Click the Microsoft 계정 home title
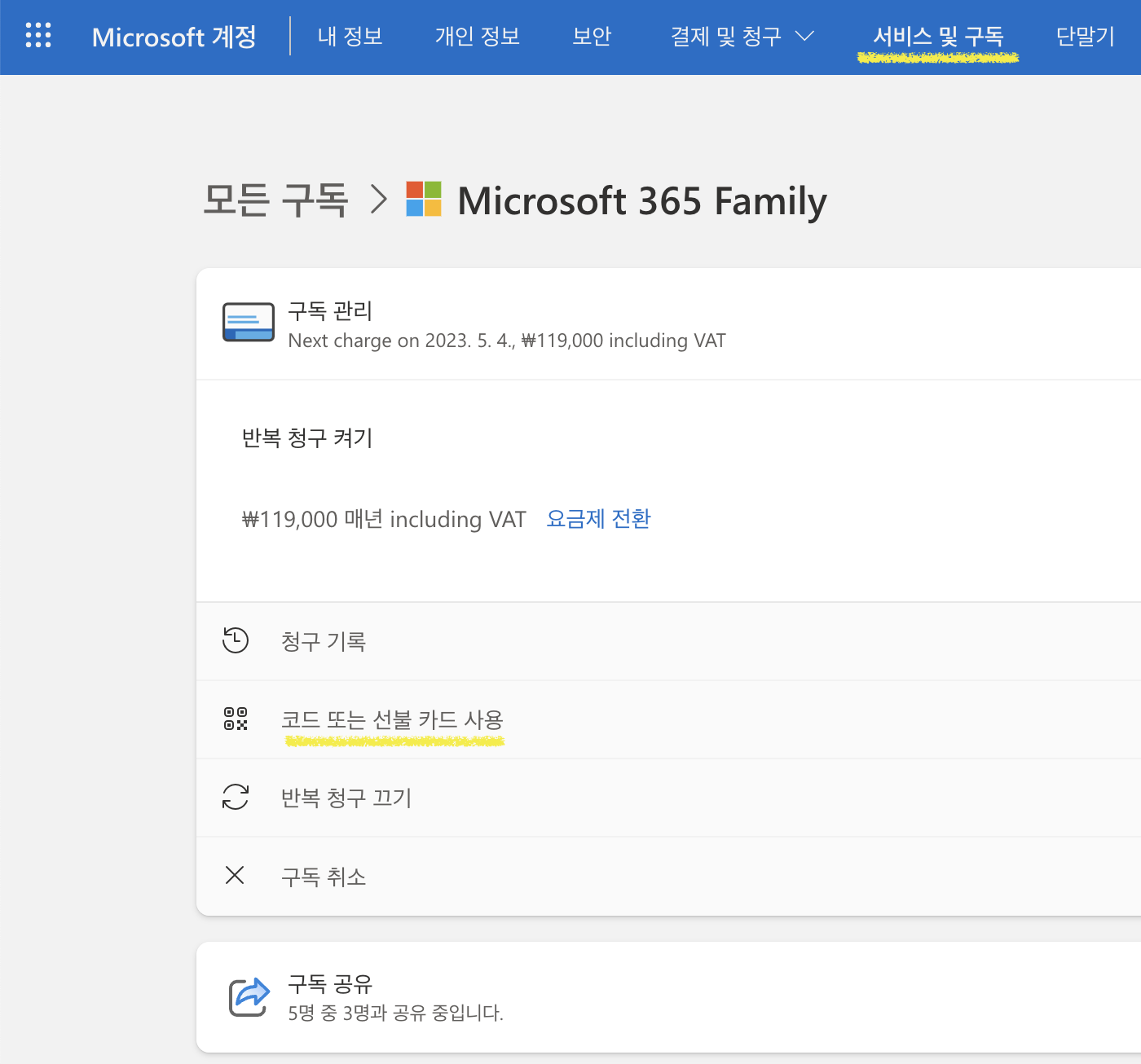 (x=174, y=37)
